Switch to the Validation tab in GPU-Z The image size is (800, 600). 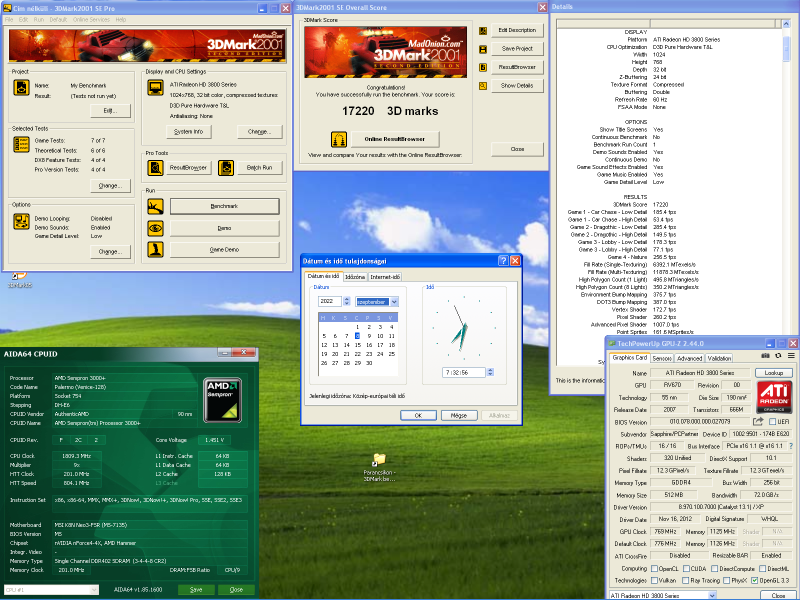pyautogui.click(x=719, y=358)
